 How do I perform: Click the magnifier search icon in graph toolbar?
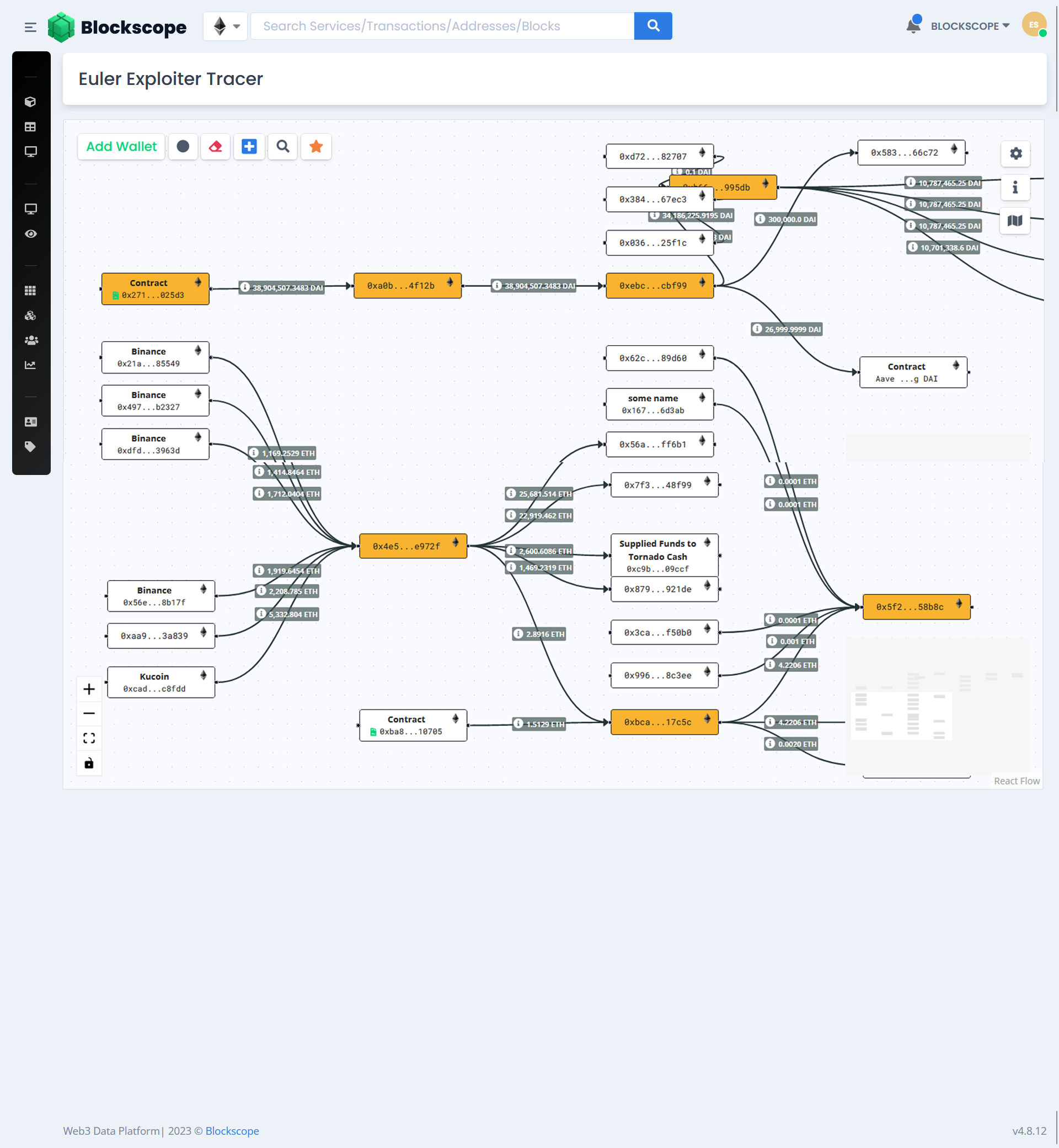(282, 147)
